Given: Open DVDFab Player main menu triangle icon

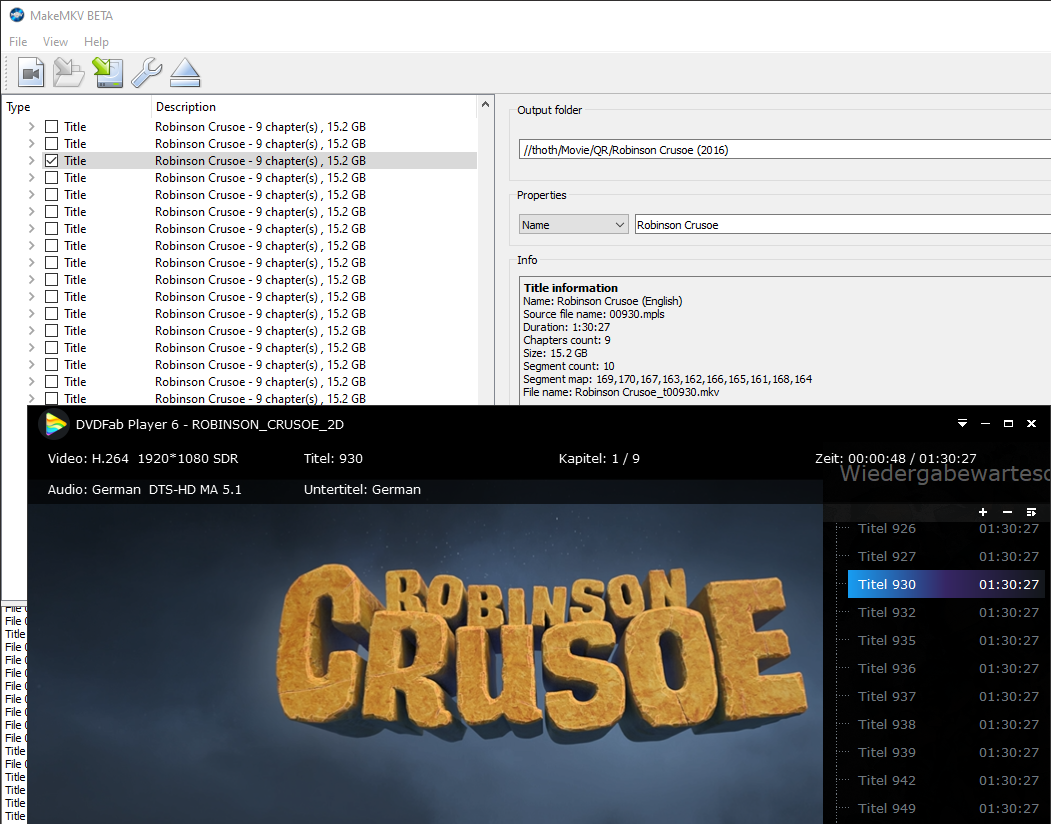Looking at the screenshot, I should click(961, 424).
